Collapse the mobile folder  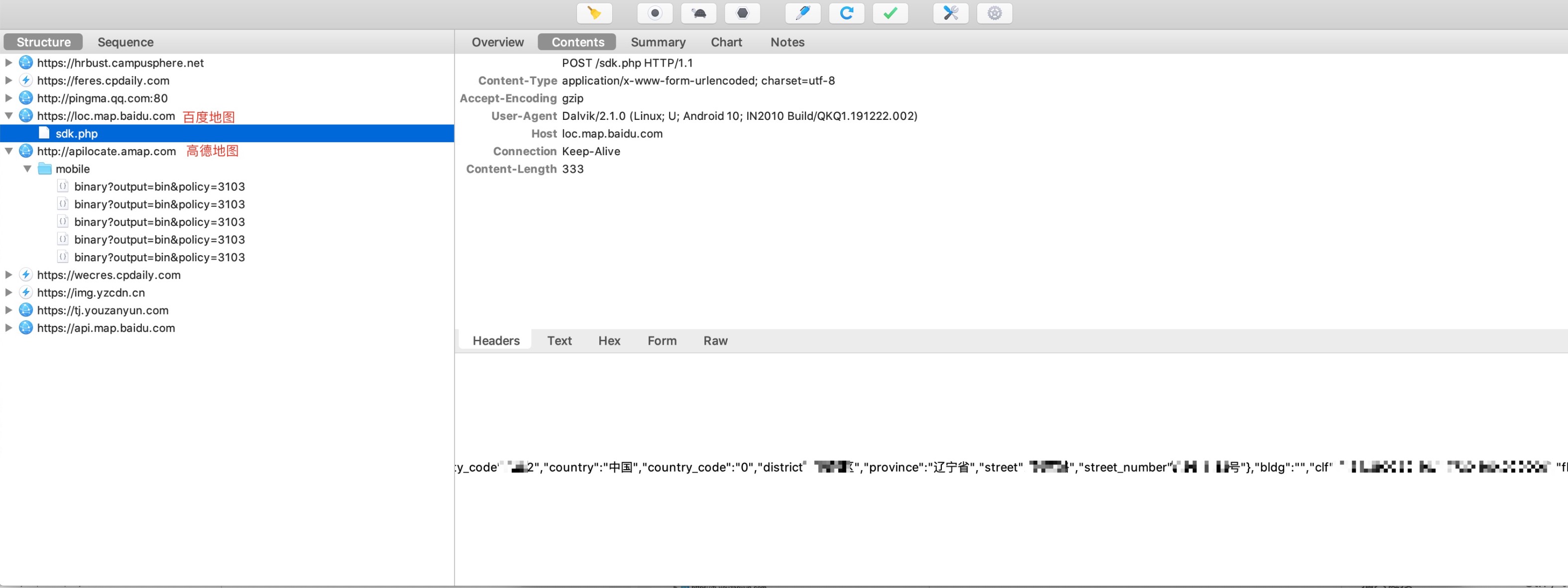click(x=27, y=169)
